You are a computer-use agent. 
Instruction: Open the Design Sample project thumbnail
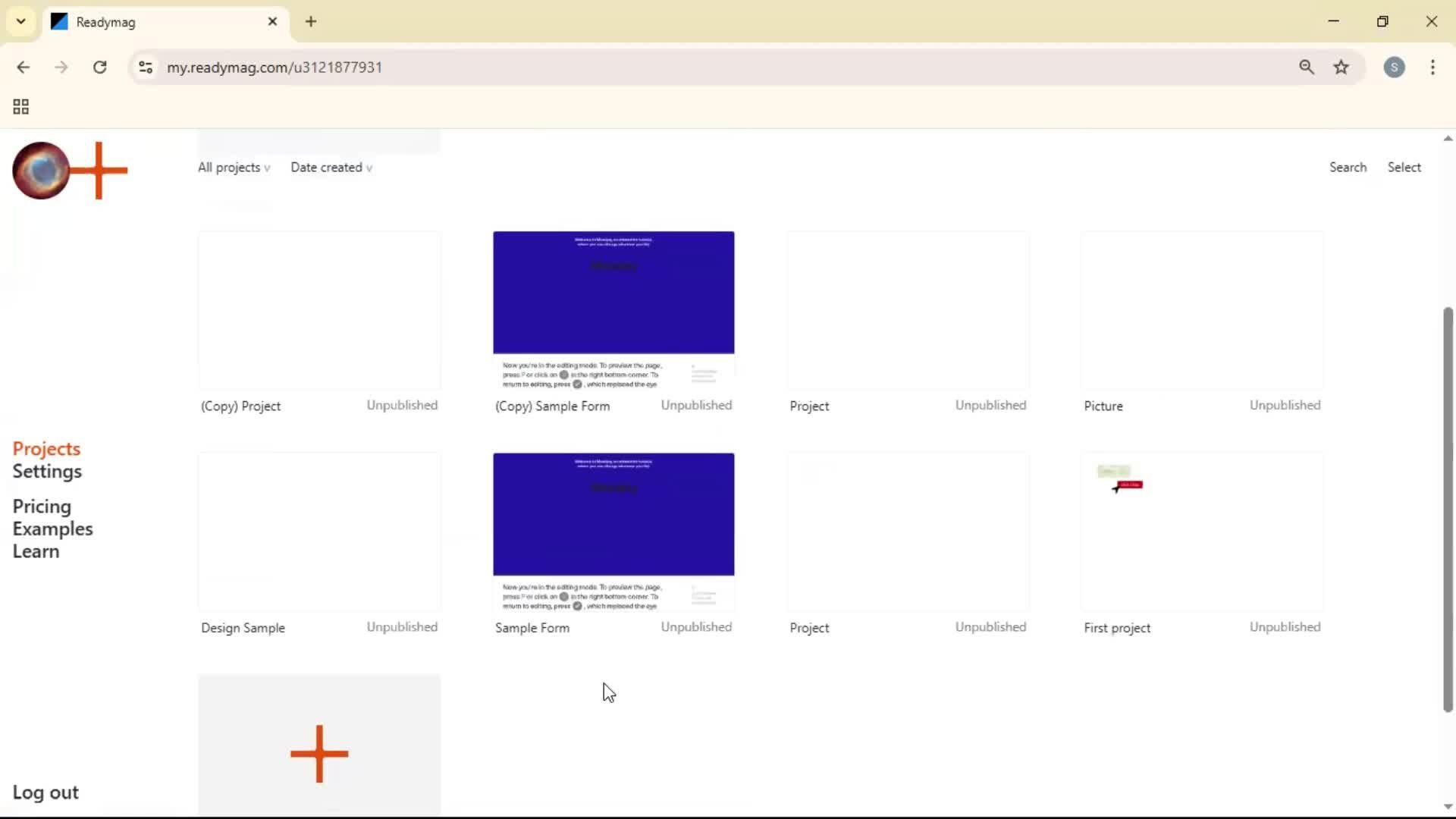pyautogui.click(x=318, y=532)
